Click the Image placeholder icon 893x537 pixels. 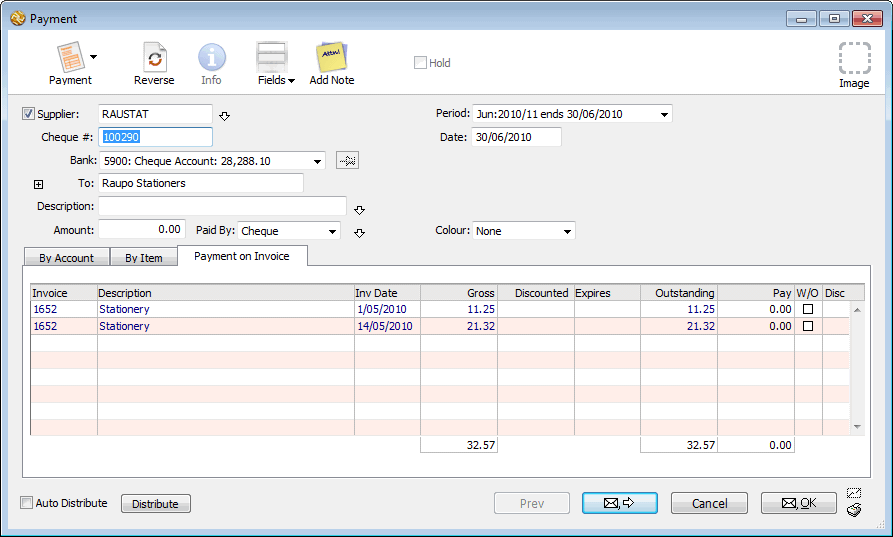853,59
